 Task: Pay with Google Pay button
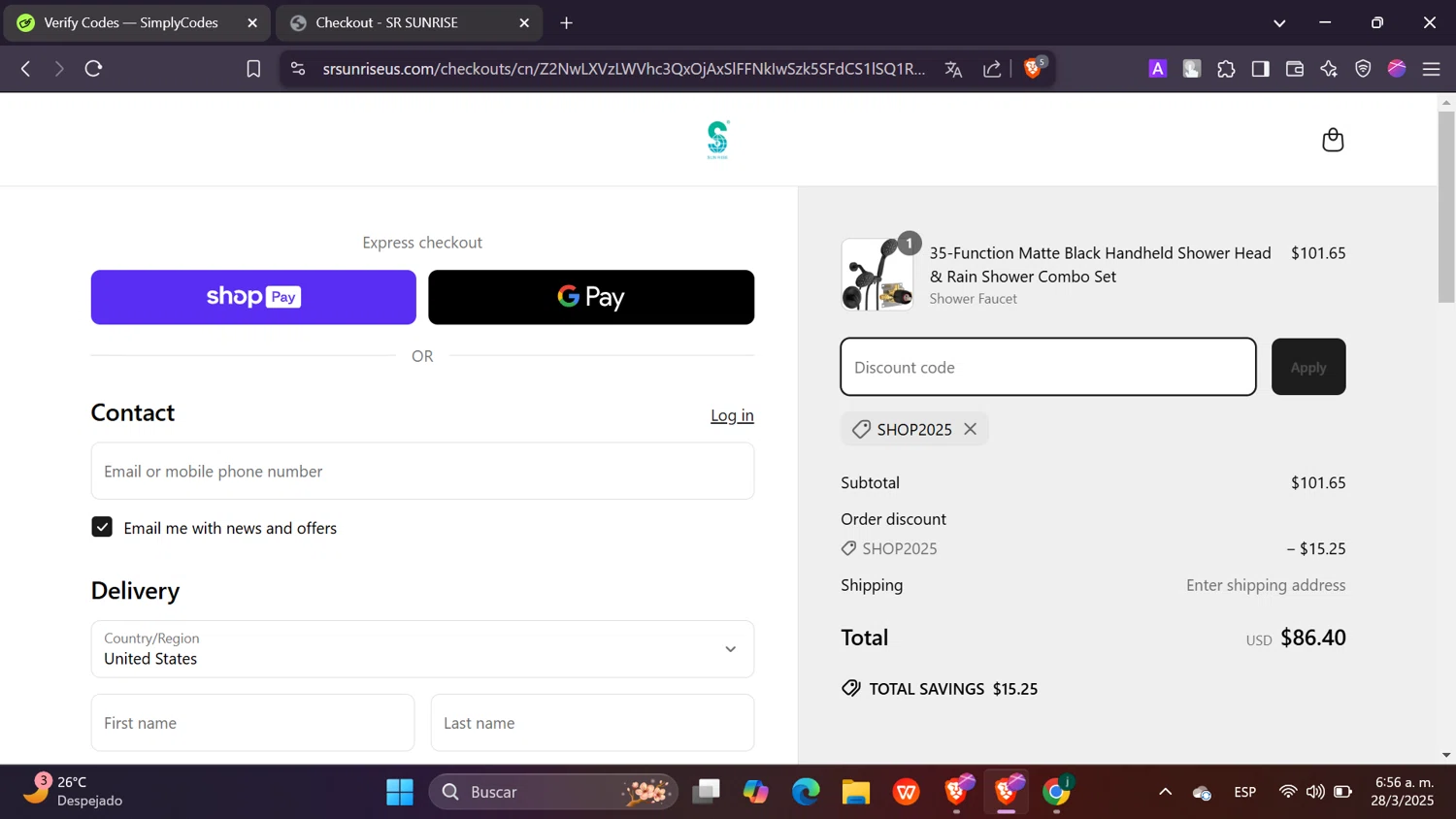coord(591,297)
